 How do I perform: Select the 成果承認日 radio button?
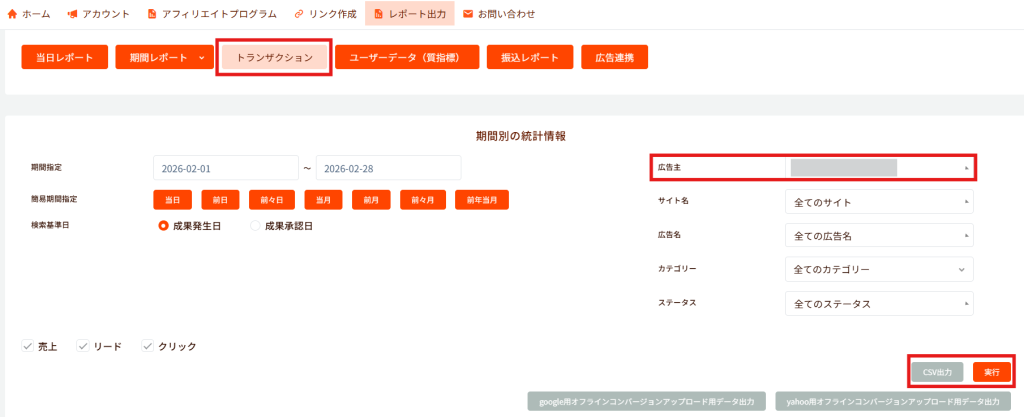point(256,226)
